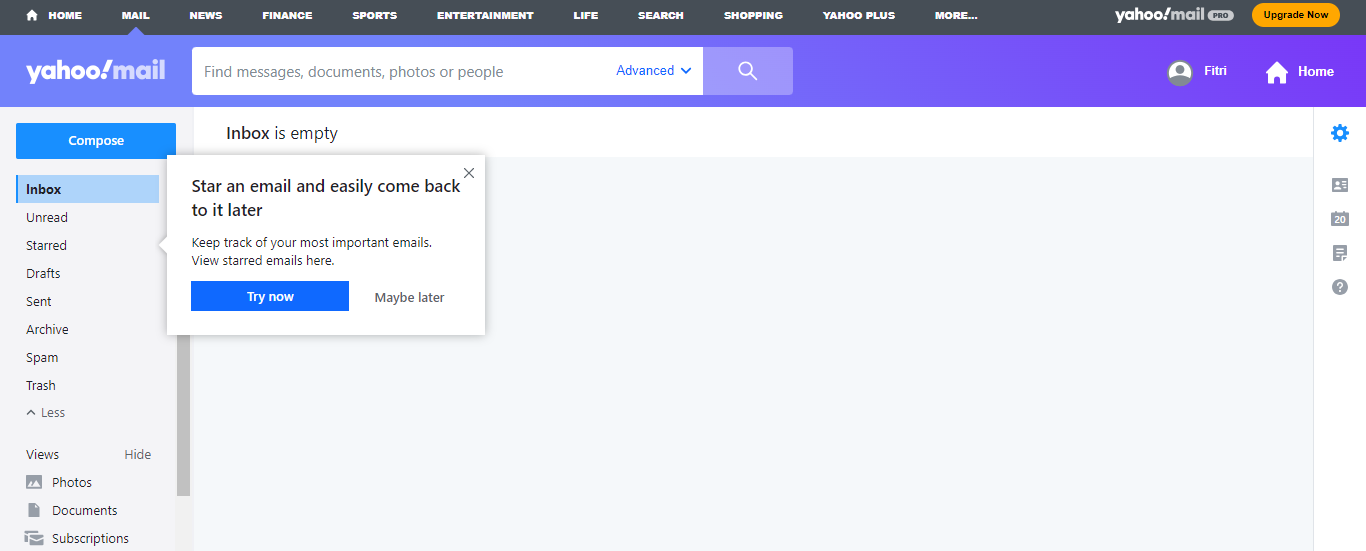Screen dimensions: 1366x551
Task: Open Documents view
Action: (71, 510)
